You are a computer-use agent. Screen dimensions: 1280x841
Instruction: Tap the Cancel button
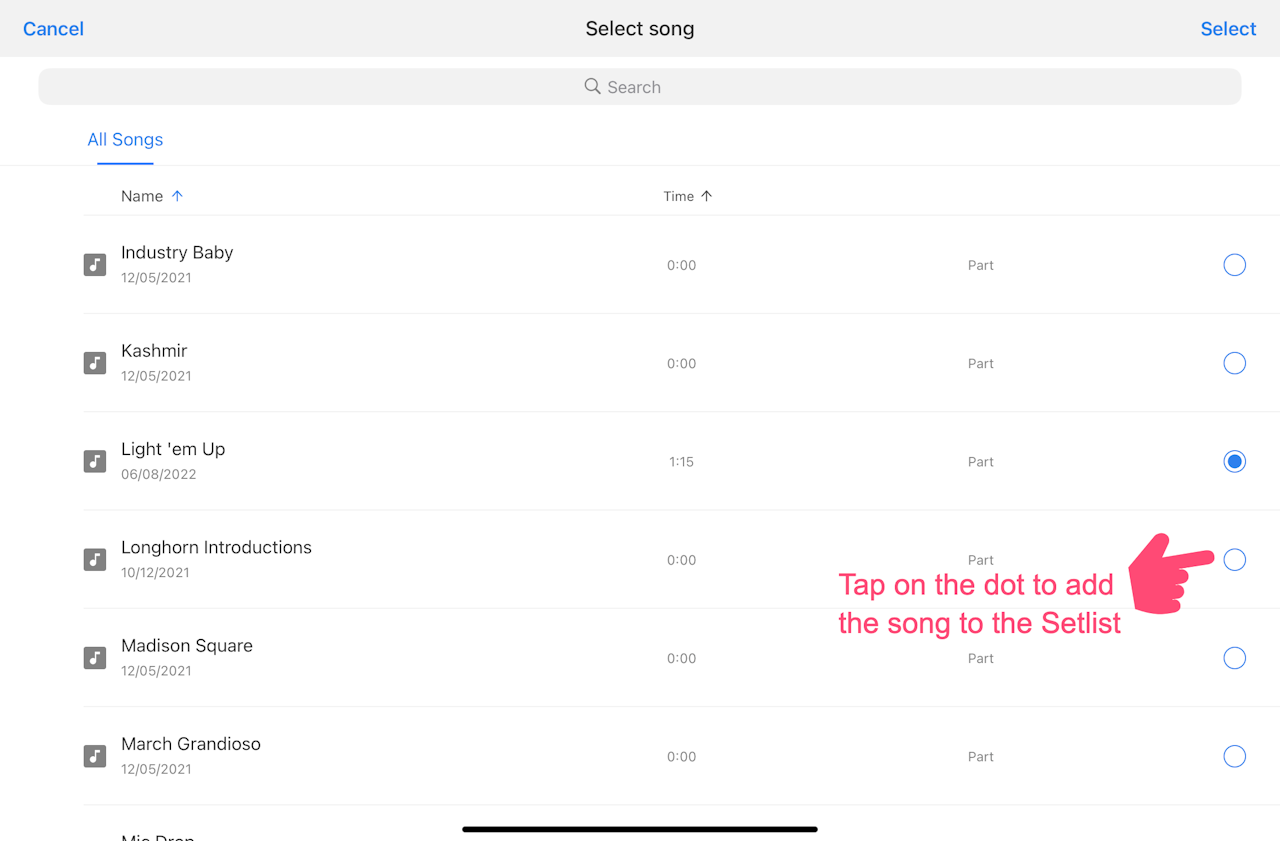click(53, 29)
